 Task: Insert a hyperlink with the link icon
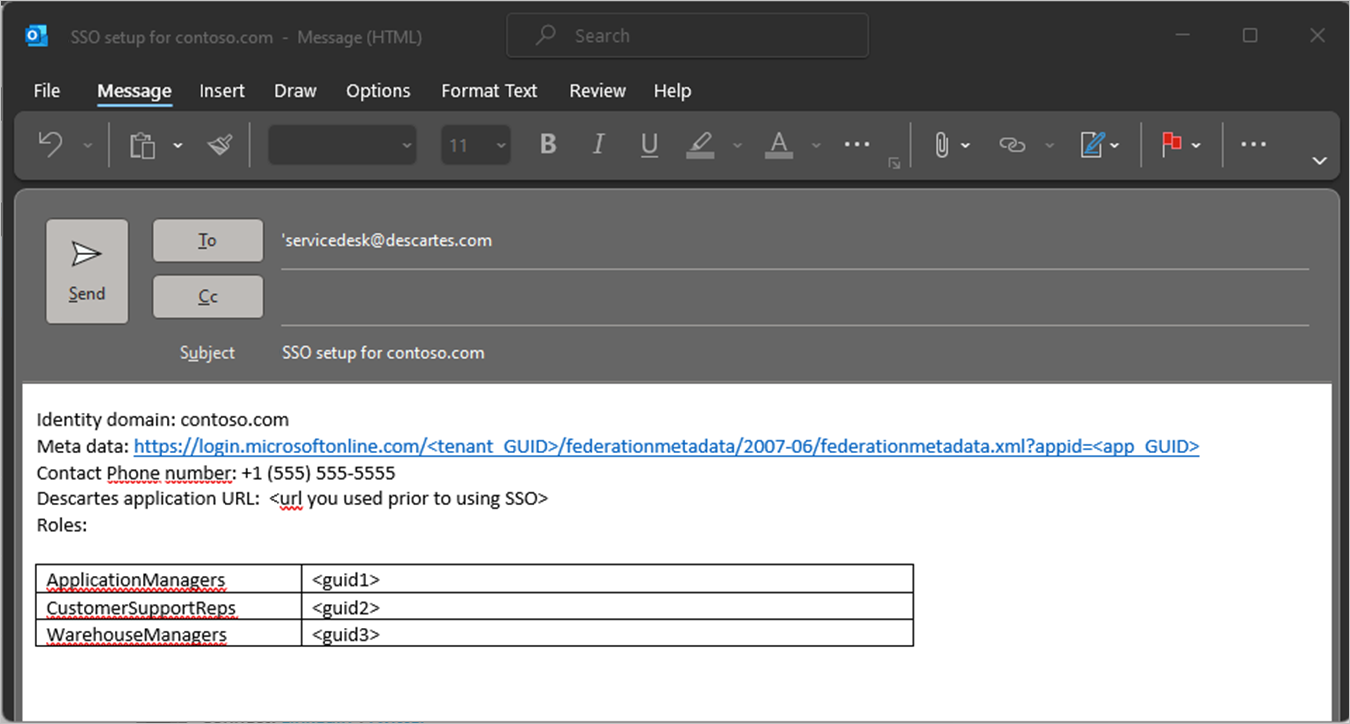click(x=1011, y=144)
